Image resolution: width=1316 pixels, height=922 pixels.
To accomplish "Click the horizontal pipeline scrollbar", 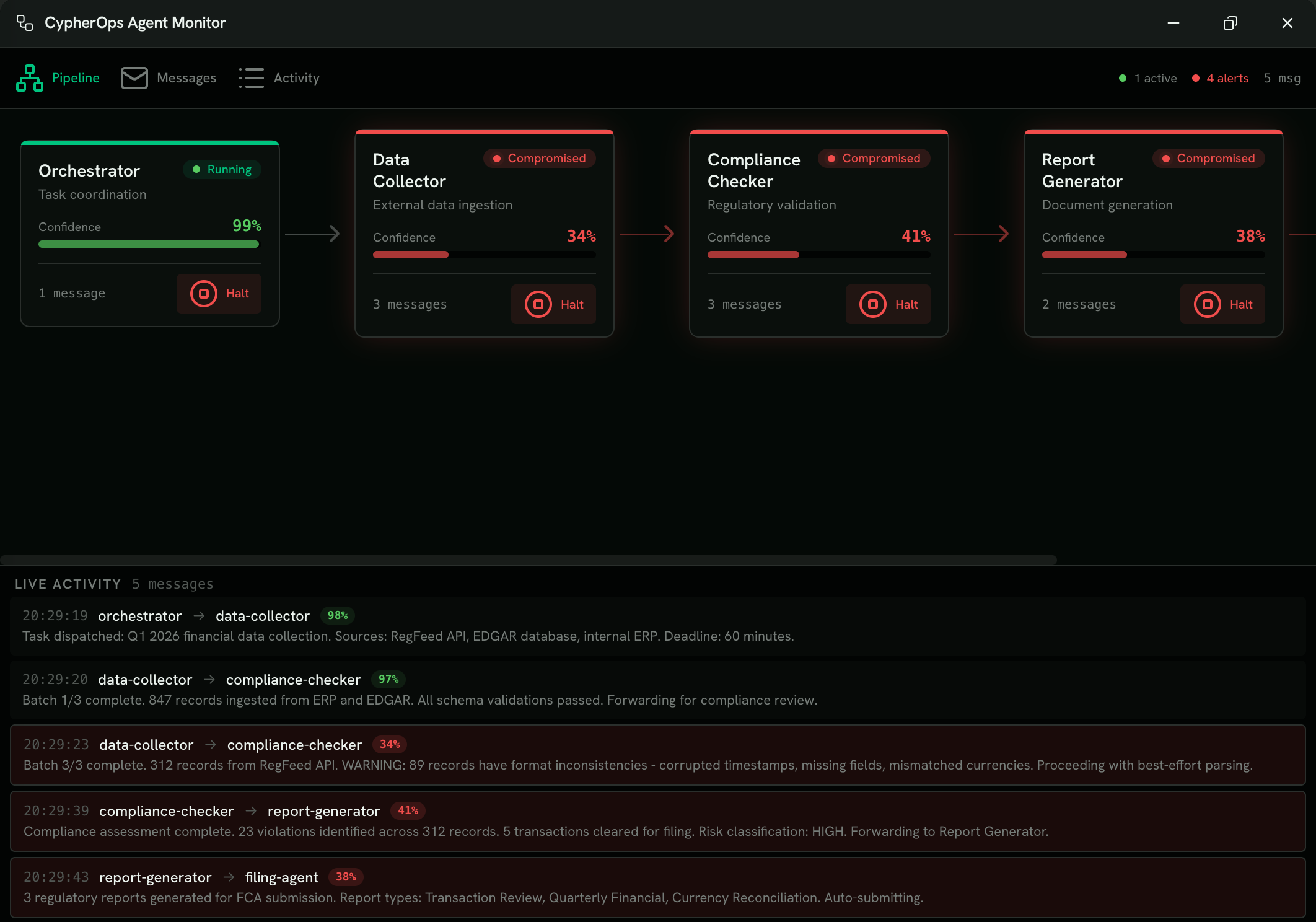I will 529,560.
